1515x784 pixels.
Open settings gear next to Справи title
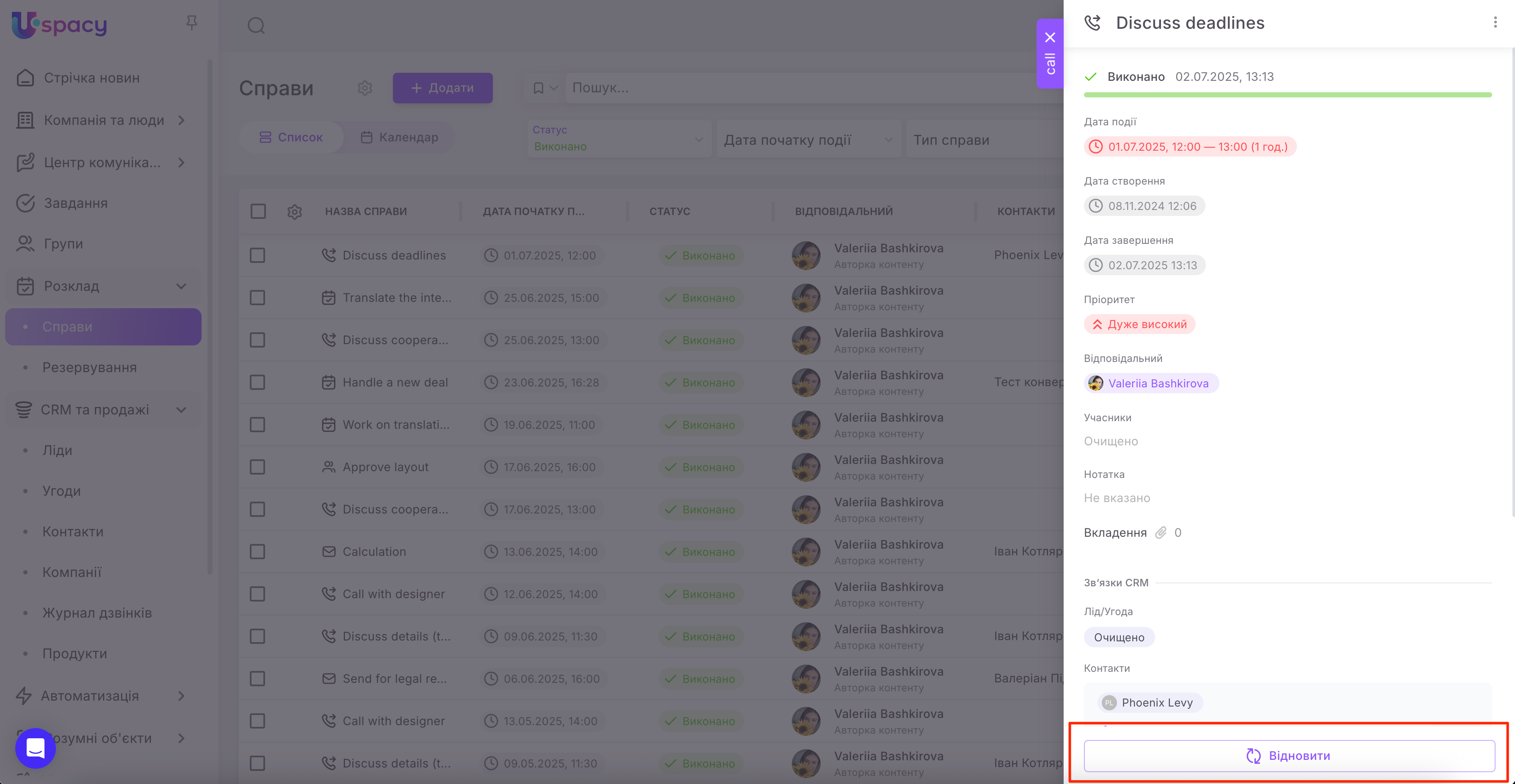point(365,88)
